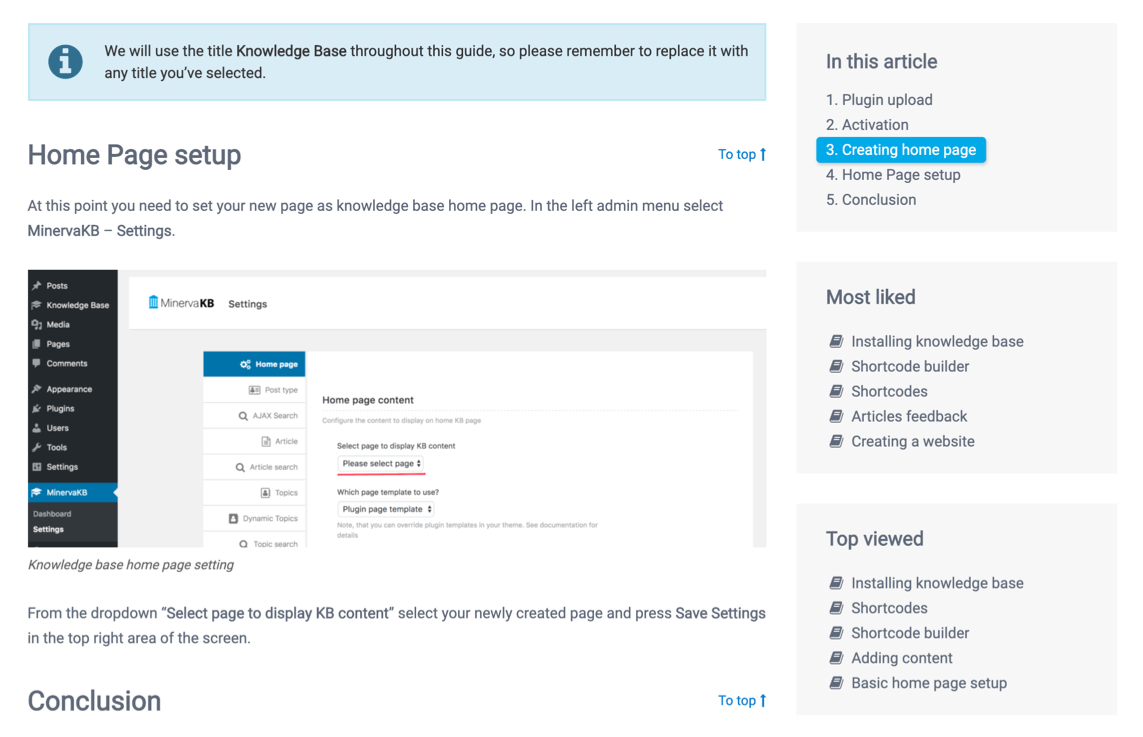Open the Plugin page template dropdown
1143x737 pixels.
click(386, 510)
